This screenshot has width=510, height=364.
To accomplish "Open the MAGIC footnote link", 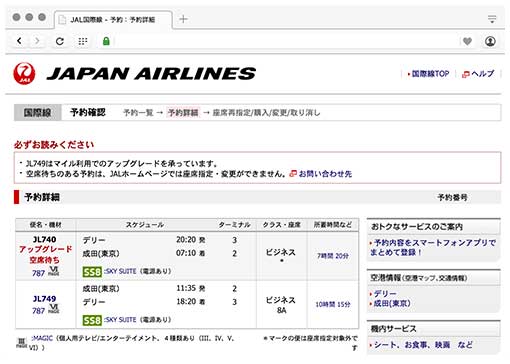I will coord(42,338).
